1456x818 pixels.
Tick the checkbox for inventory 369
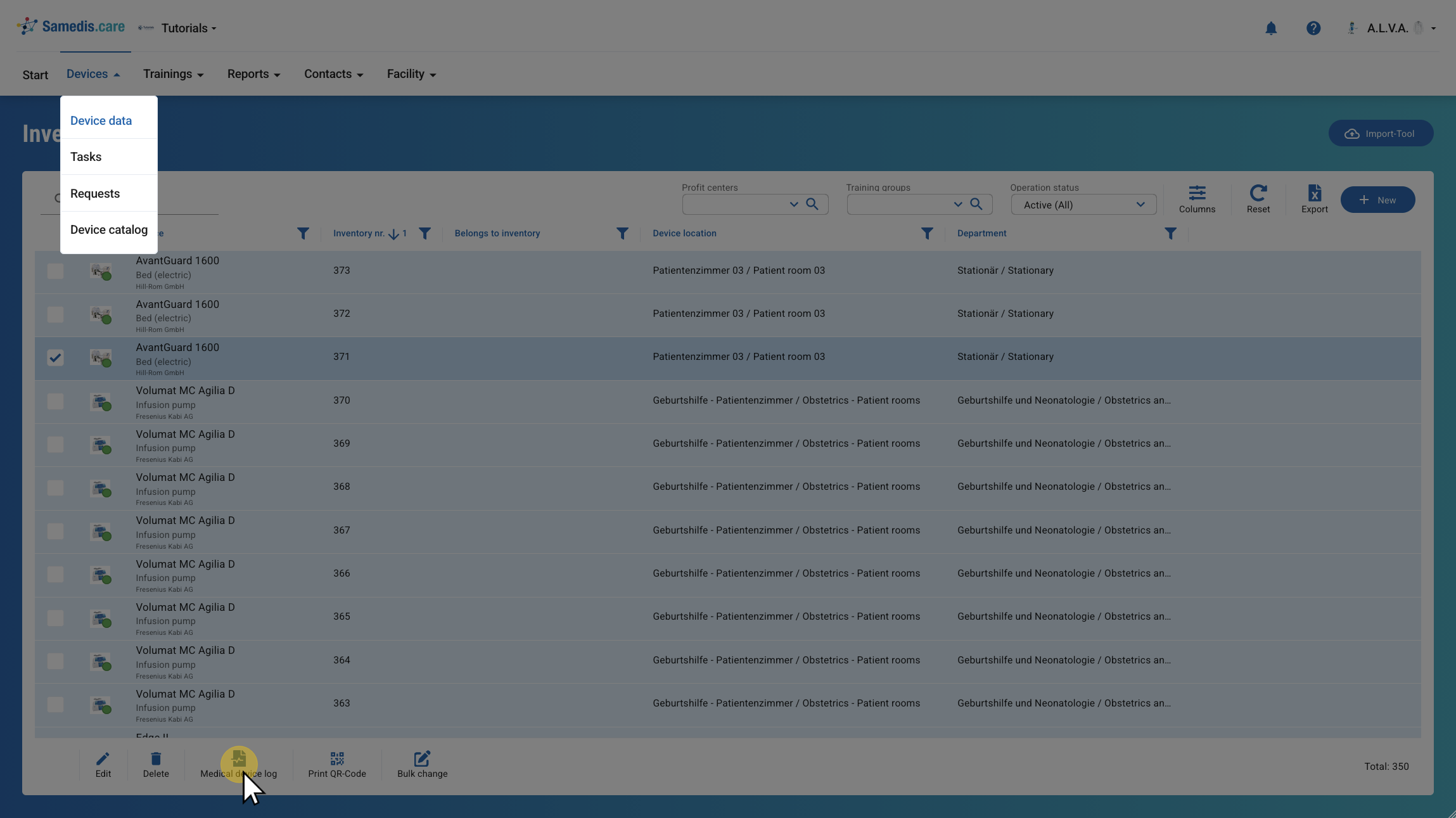point(55,444)
